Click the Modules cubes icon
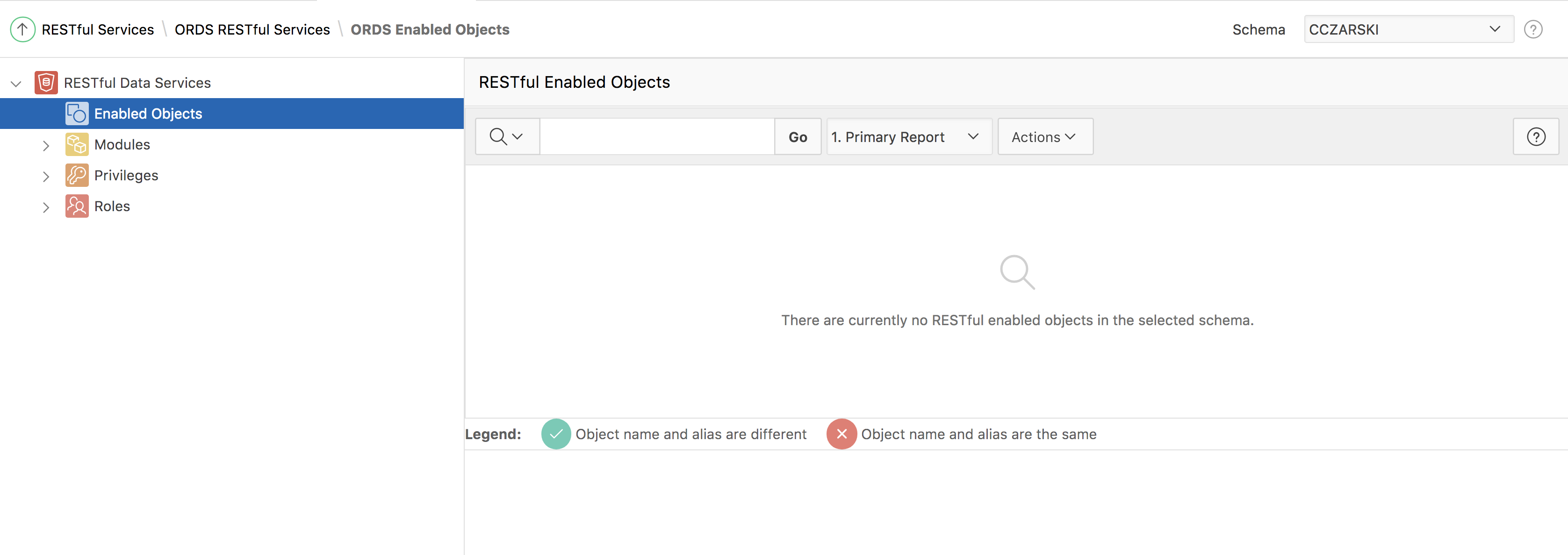This screenshot has width=1568, height=555. click(x=77, y=144)
